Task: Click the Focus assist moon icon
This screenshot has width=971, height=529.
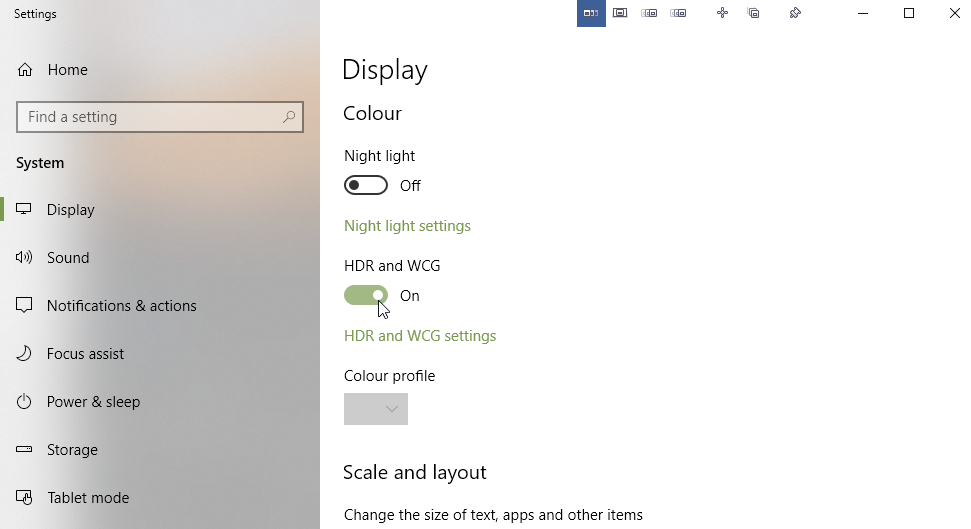Action: (x=25, y=354)
